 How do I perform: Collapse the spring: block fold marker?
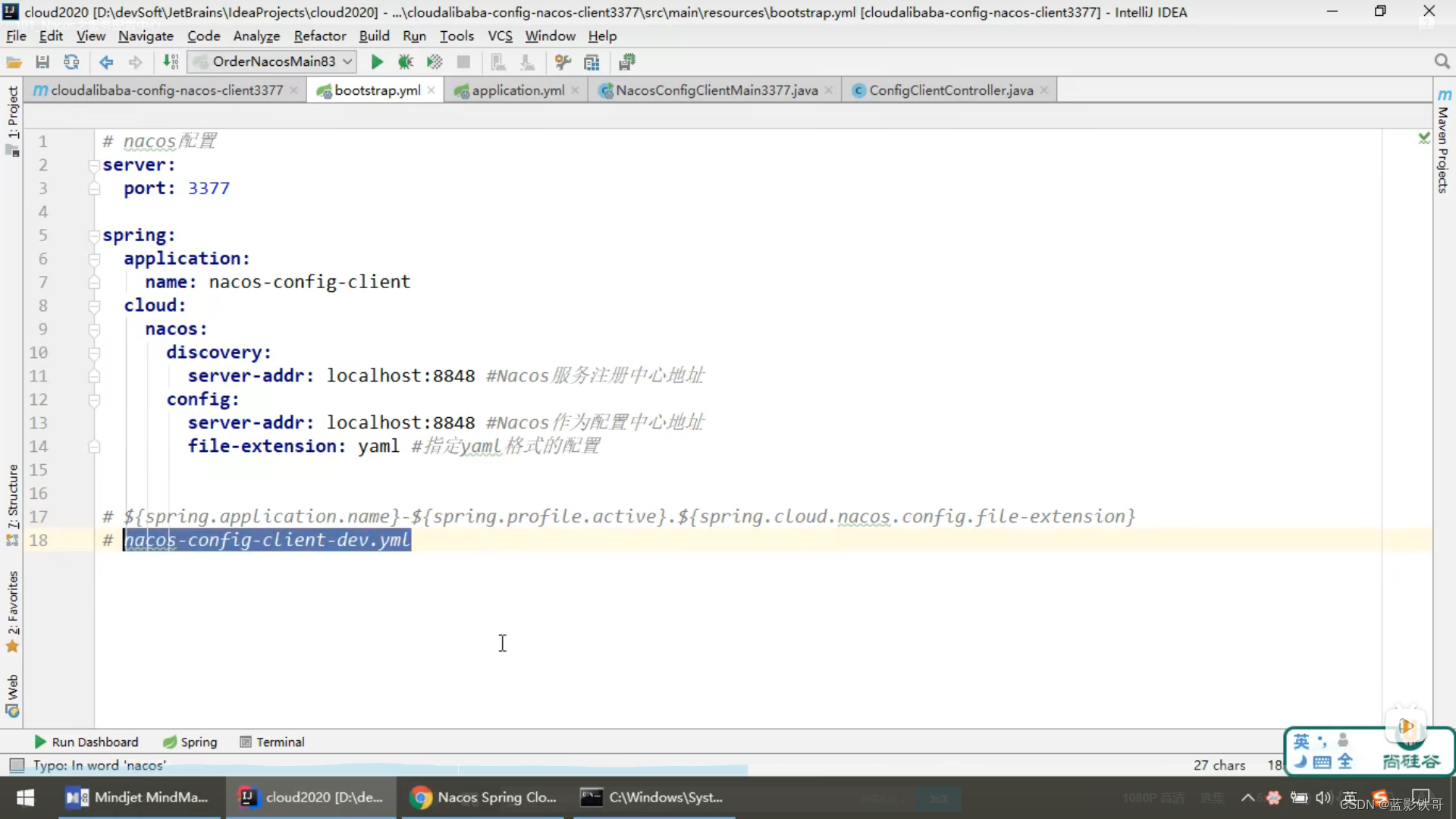click(94, 236)
